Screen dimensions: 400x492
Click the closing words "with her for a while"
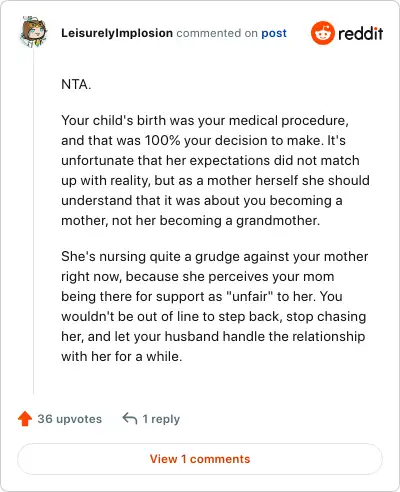click(x=120, y=356)
